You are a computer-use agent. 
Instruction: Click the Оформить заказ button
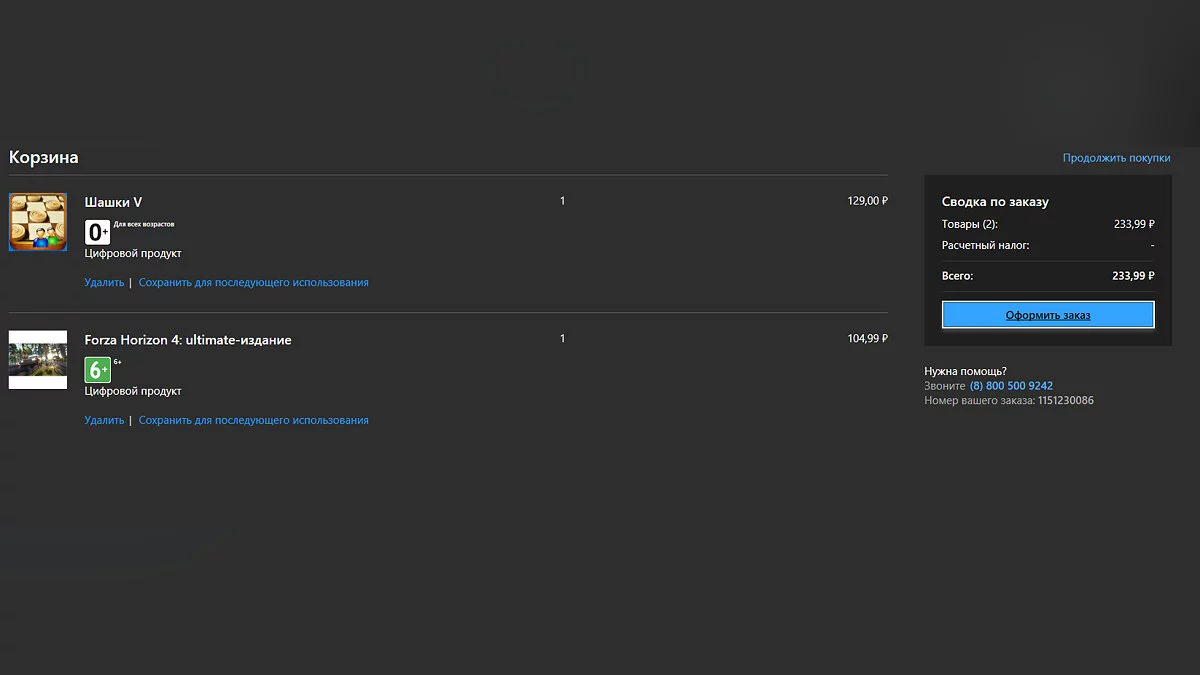pos(1048,315)
